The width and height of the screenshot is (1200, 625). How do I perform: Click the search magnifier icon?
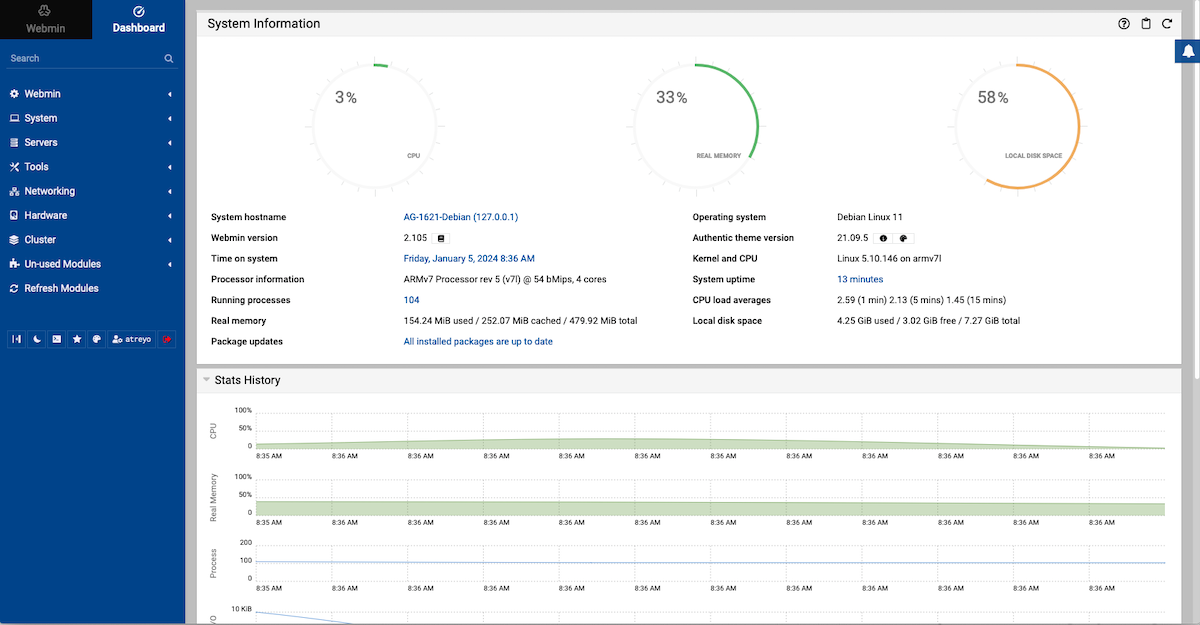[169, 59]
